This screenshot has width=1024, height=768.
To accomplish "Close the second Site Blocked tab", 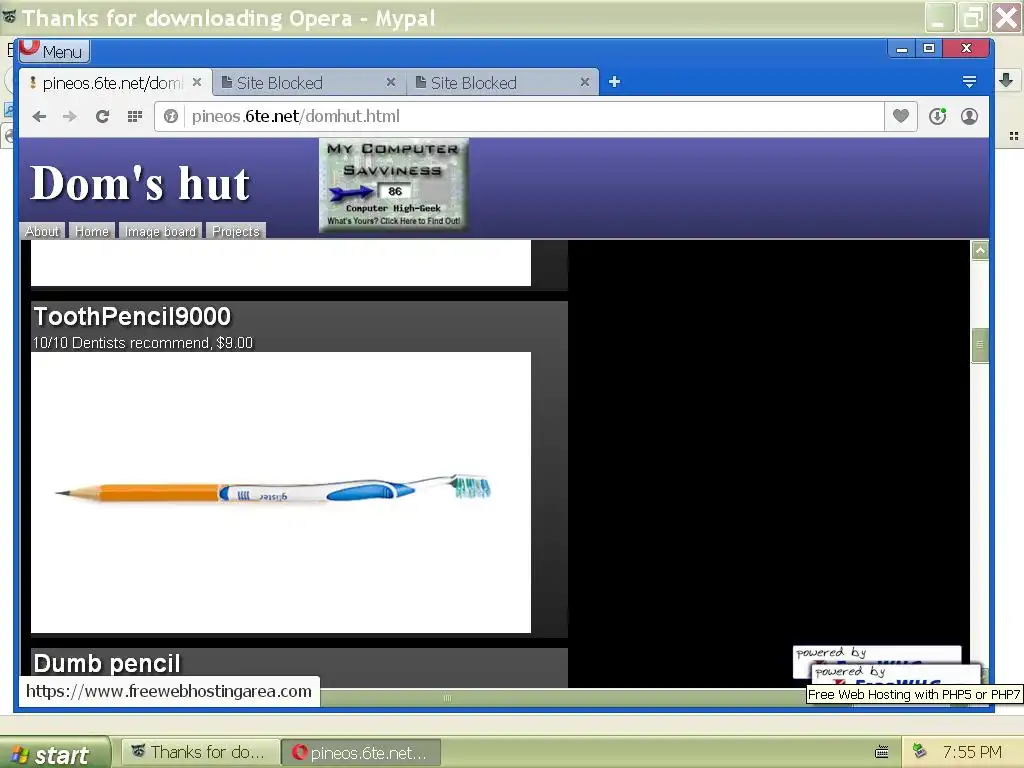I will click(584, 82).
